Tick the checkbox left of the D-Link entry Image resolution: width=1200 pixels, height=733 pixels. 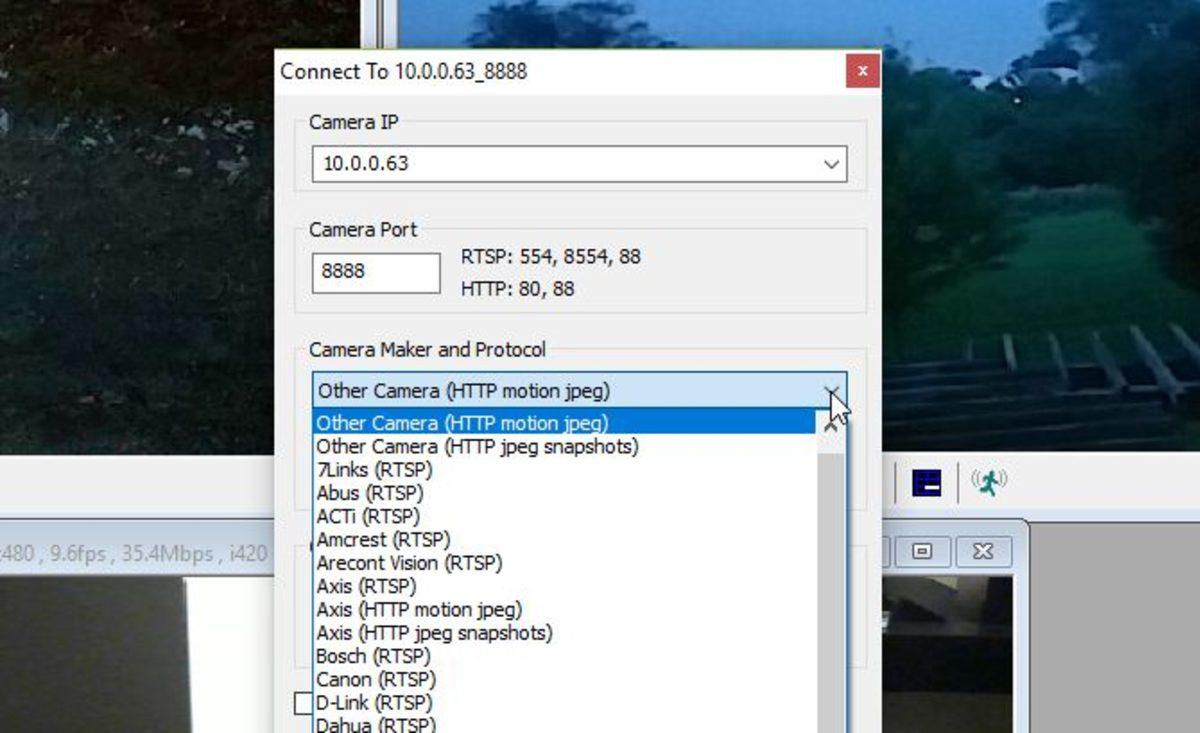coord(304,703)
